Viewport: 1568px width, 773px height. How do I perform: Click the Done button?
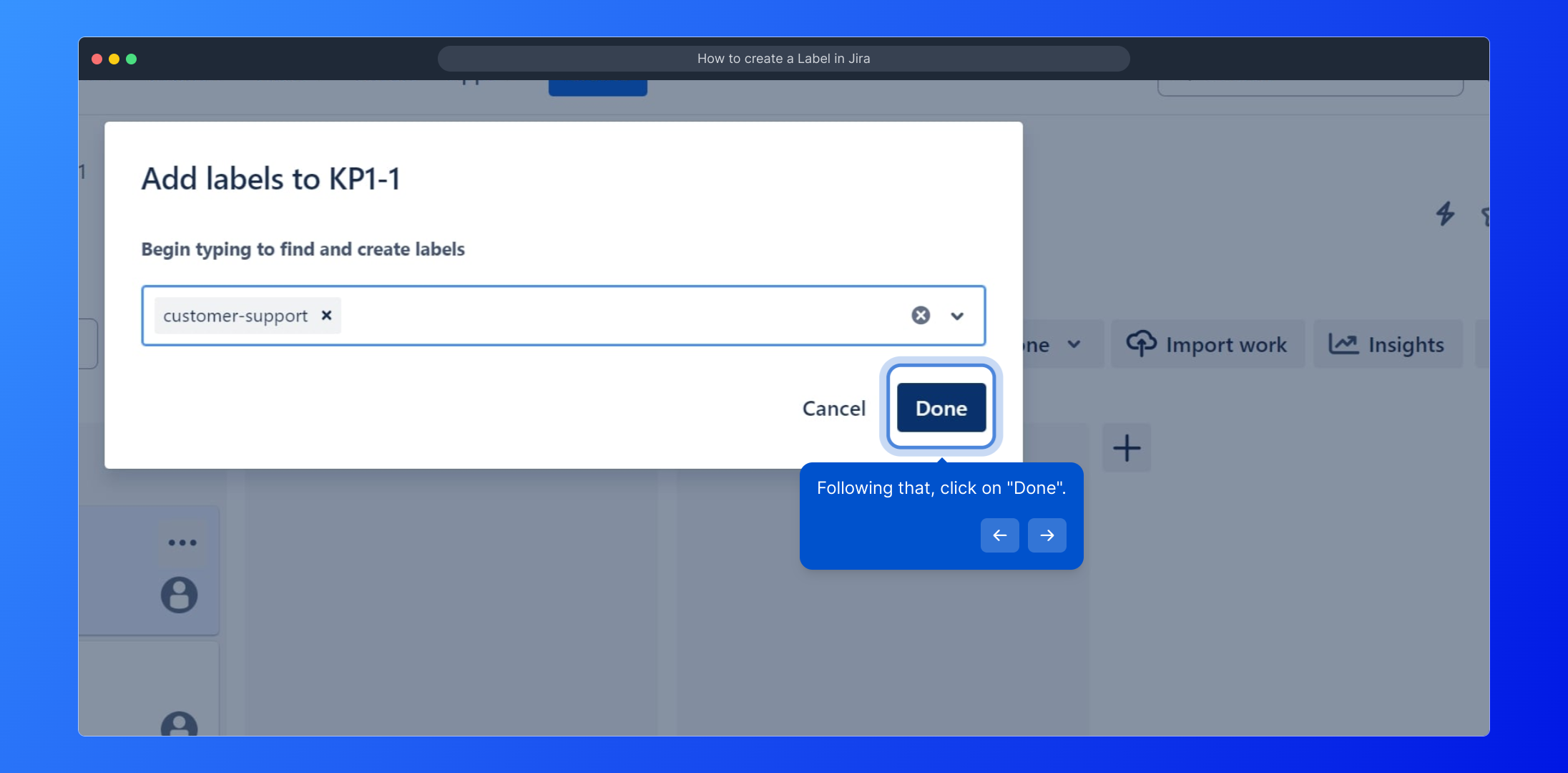pyautogui.click(x=941, y=408)
